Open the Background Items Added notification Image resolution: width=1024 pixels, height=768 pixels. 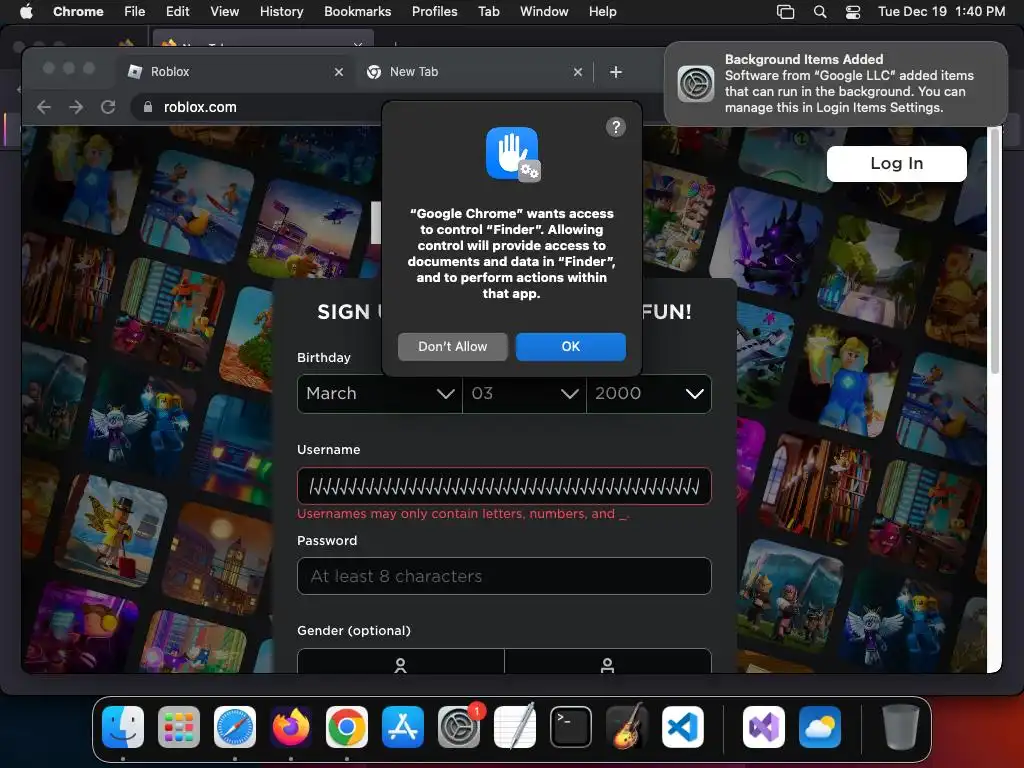tap(836, 84)
